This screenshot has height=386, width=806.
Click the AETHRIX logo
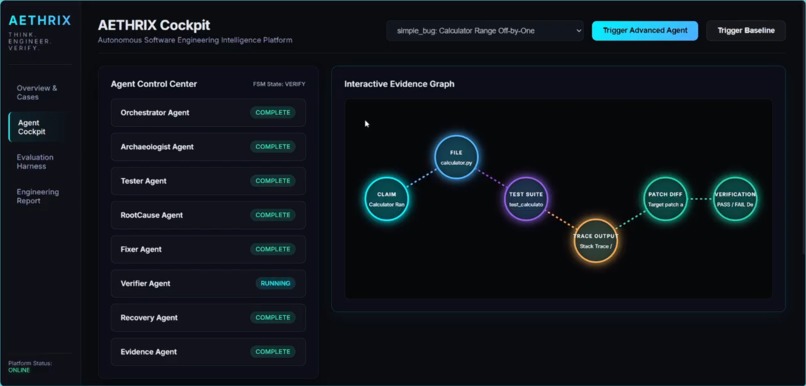tap(40, 21)
